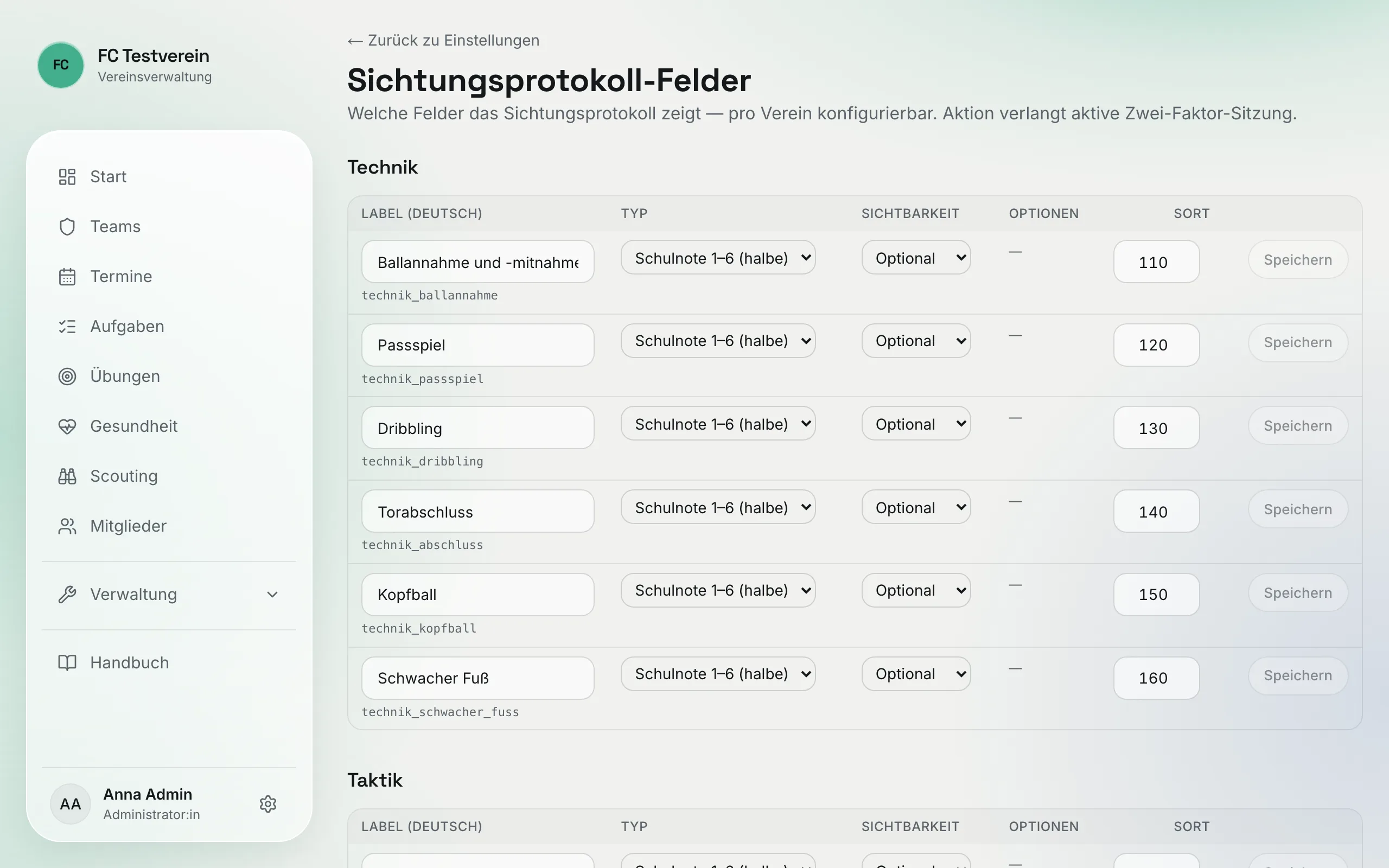Open Sichtbarkeit dropdown for Ballannahme row

[x=916, y=258]
